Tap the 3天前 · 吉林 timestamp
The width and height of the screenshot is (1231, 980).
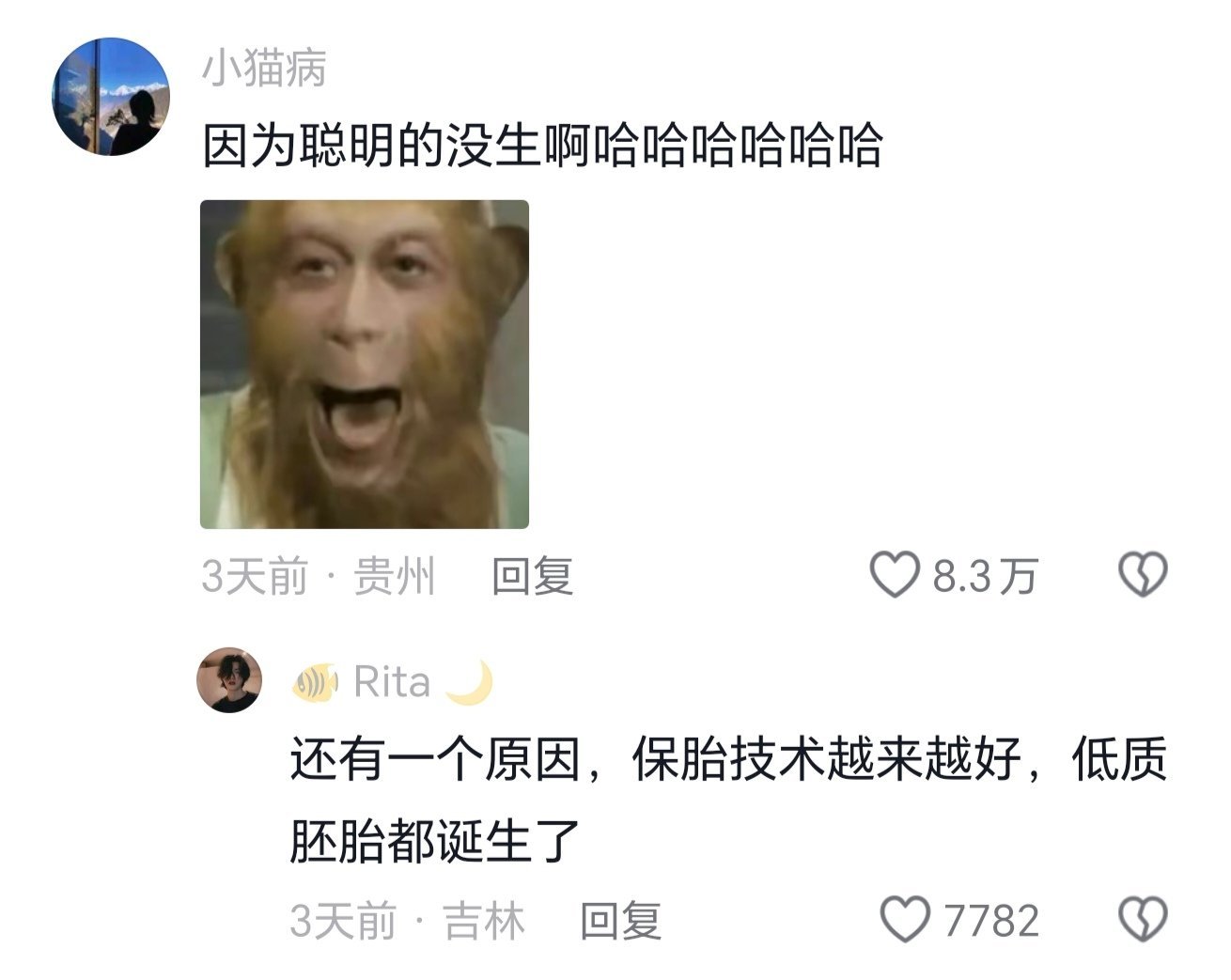point(407,920)
